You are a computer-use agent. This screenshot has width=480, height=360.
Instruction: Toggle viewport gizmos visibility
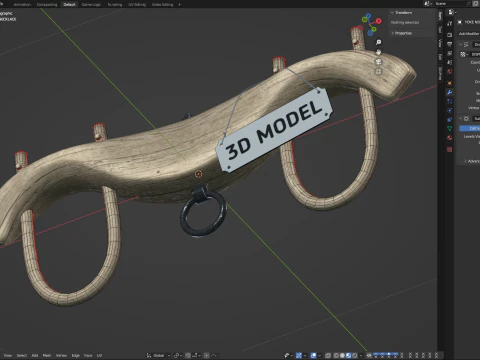pos(299,355)
